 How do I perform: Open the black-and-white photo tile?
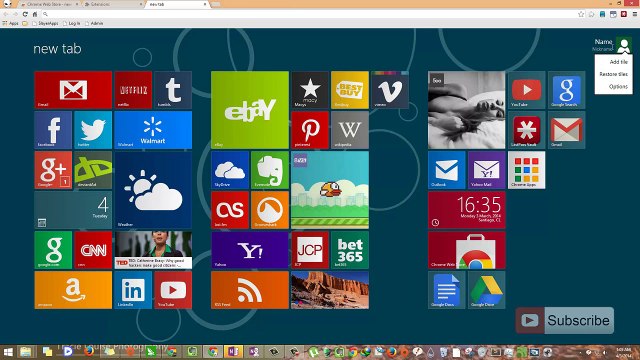[x=467, y=110]
